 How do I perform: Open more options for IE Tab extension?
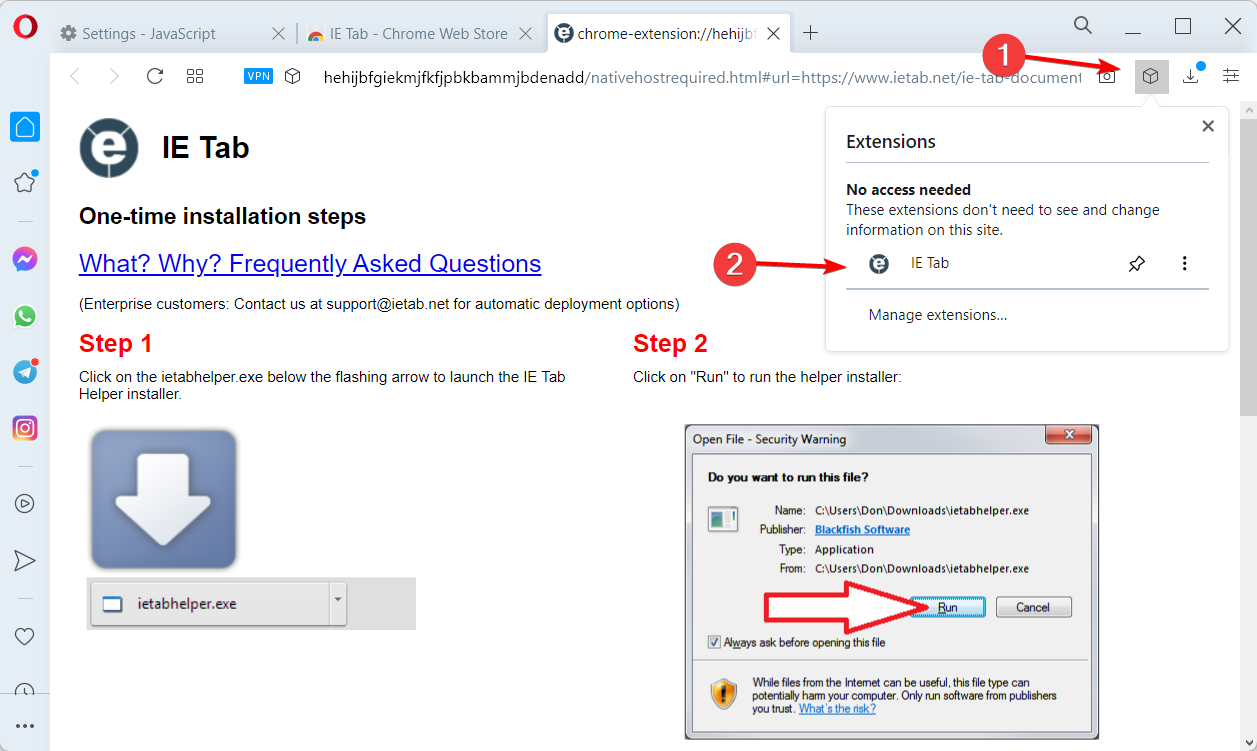click(1185, 264)
